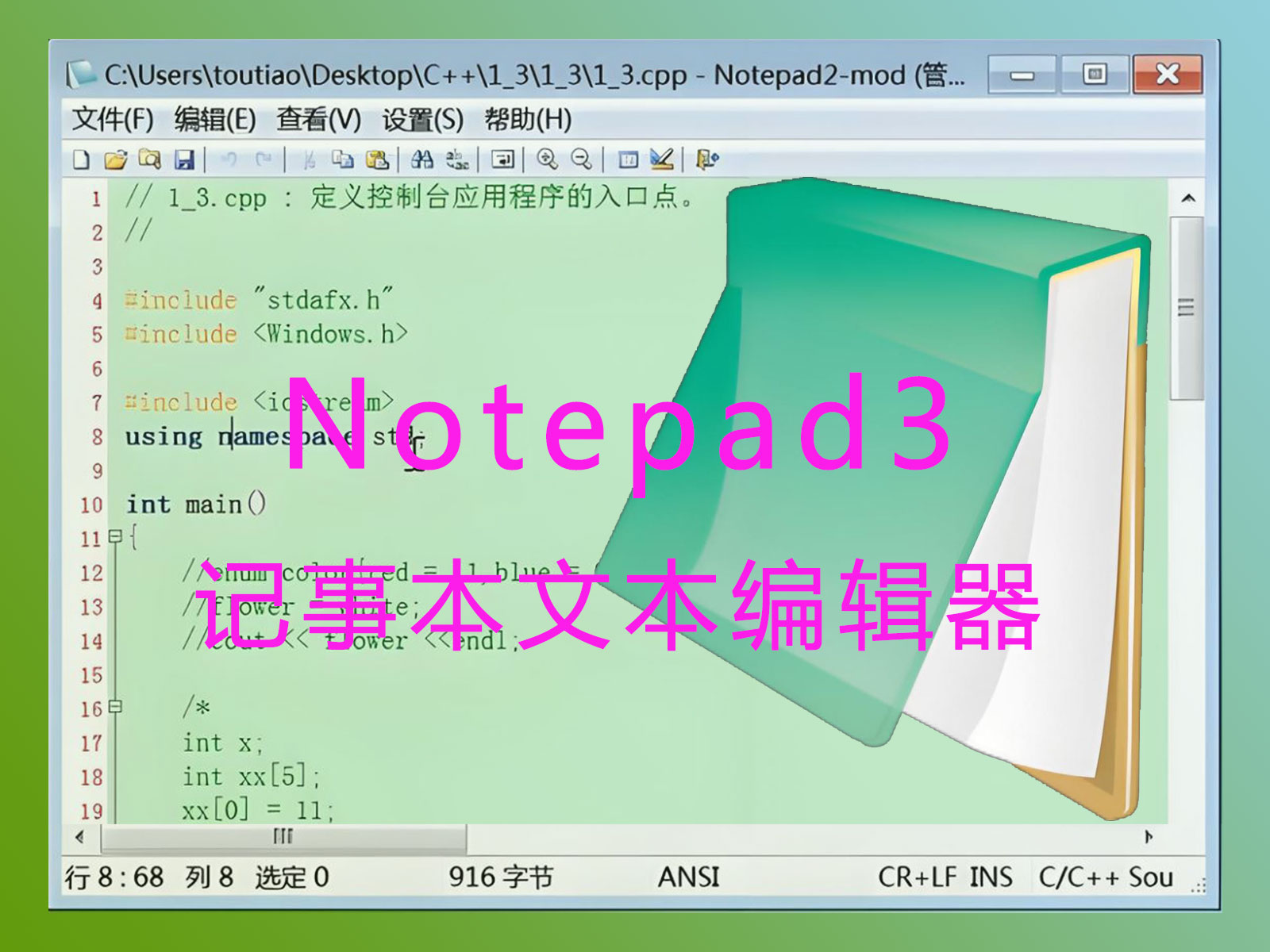Click the Copy icon in toolbar

point(342,159)
